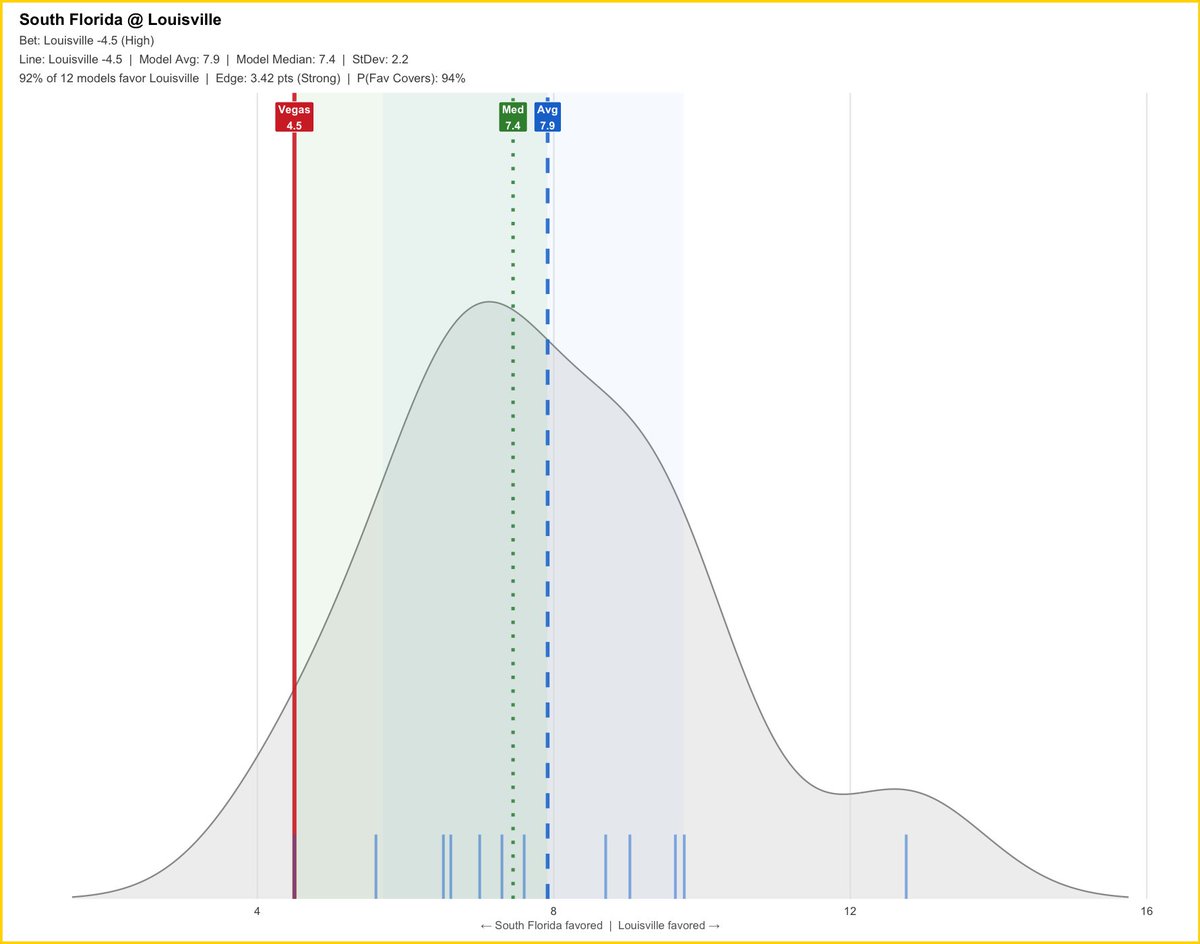Click the green Med 7.4 label

513,117
